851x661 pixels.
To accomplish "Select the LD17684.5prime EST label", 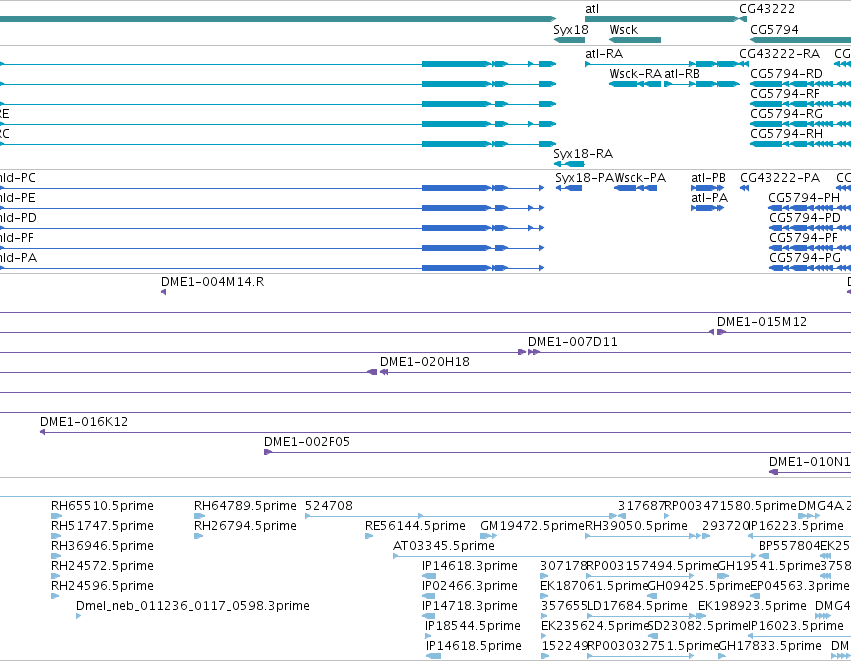I will tap(638, 606).
